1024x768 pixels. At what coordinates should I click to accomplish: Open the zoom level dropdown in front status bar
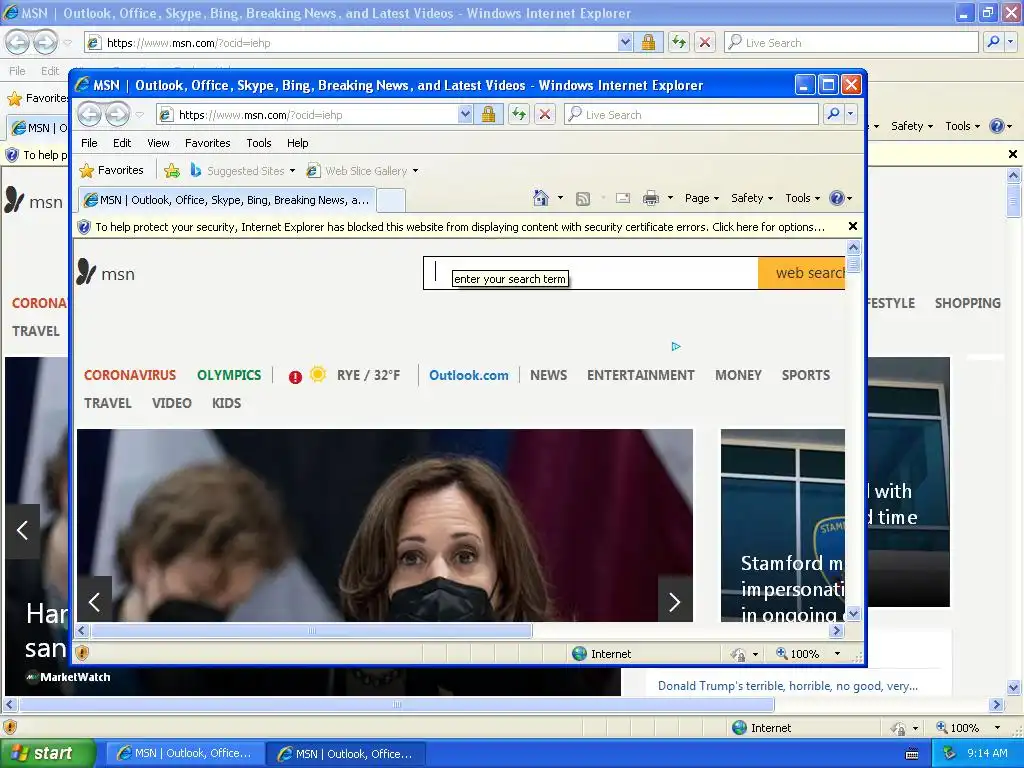click(x=837, y=654)
